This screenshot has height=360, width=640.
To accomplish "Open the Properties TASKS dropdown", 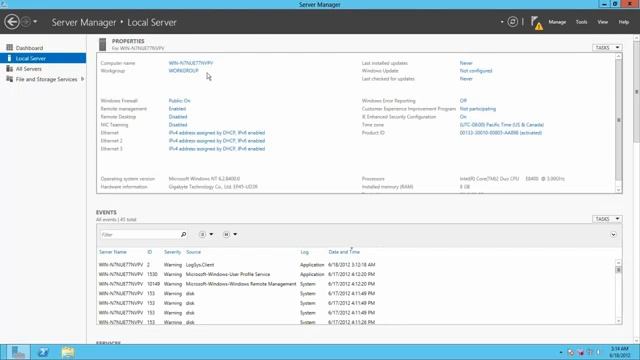I will 607,48.
